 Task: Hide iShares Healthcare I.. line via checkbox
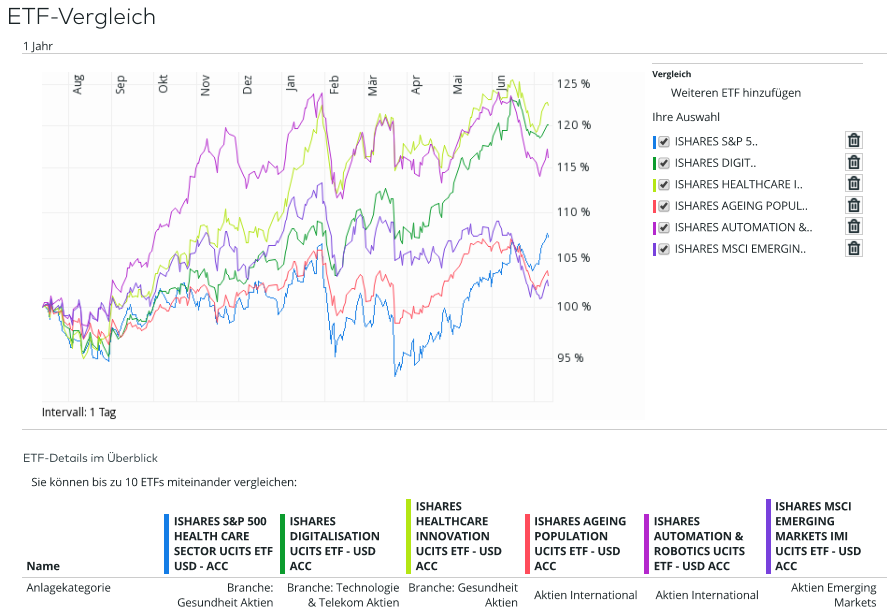(x=664, y=184)
